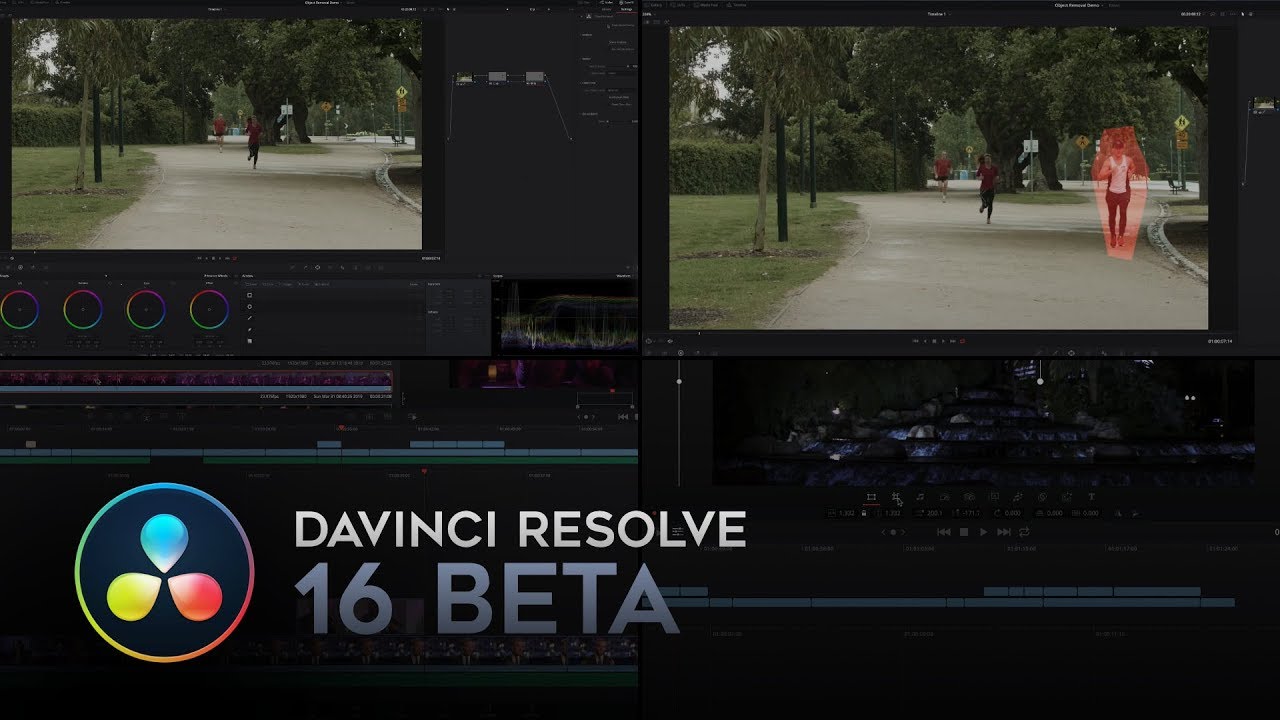Click play under the right park viewer
The height and width of the screenshot is (720, 1280).
[x=943, y=341]
